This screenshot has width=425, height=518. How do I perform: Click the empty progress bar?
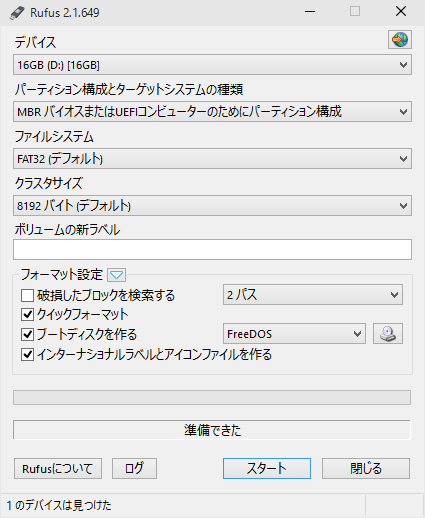coord(212,398)
